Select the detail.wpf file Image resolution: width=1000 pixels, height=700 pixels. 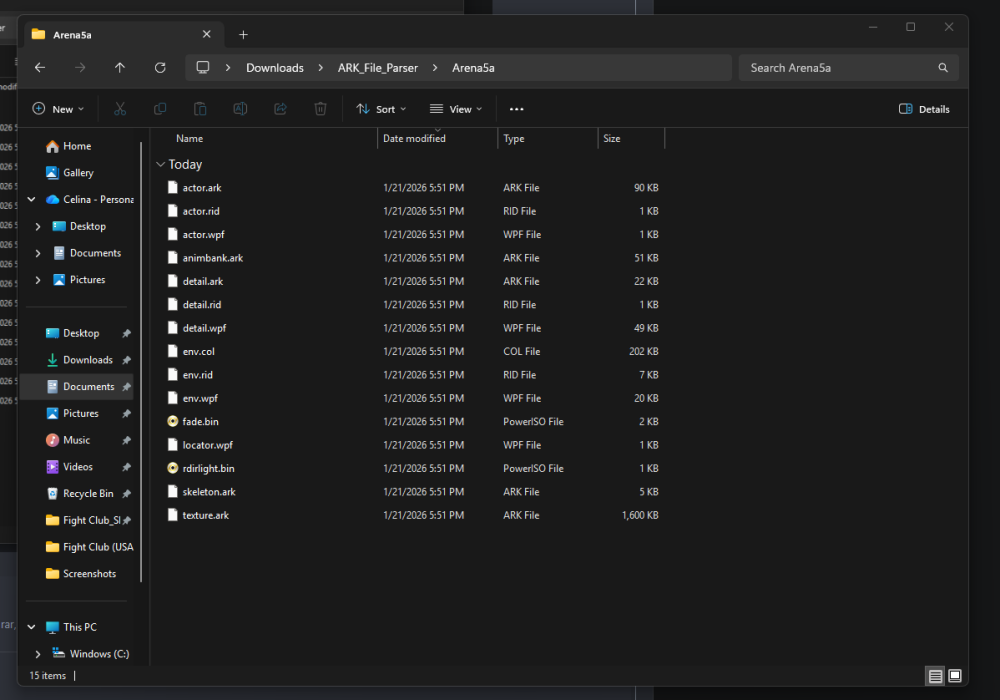click(204, 328)
